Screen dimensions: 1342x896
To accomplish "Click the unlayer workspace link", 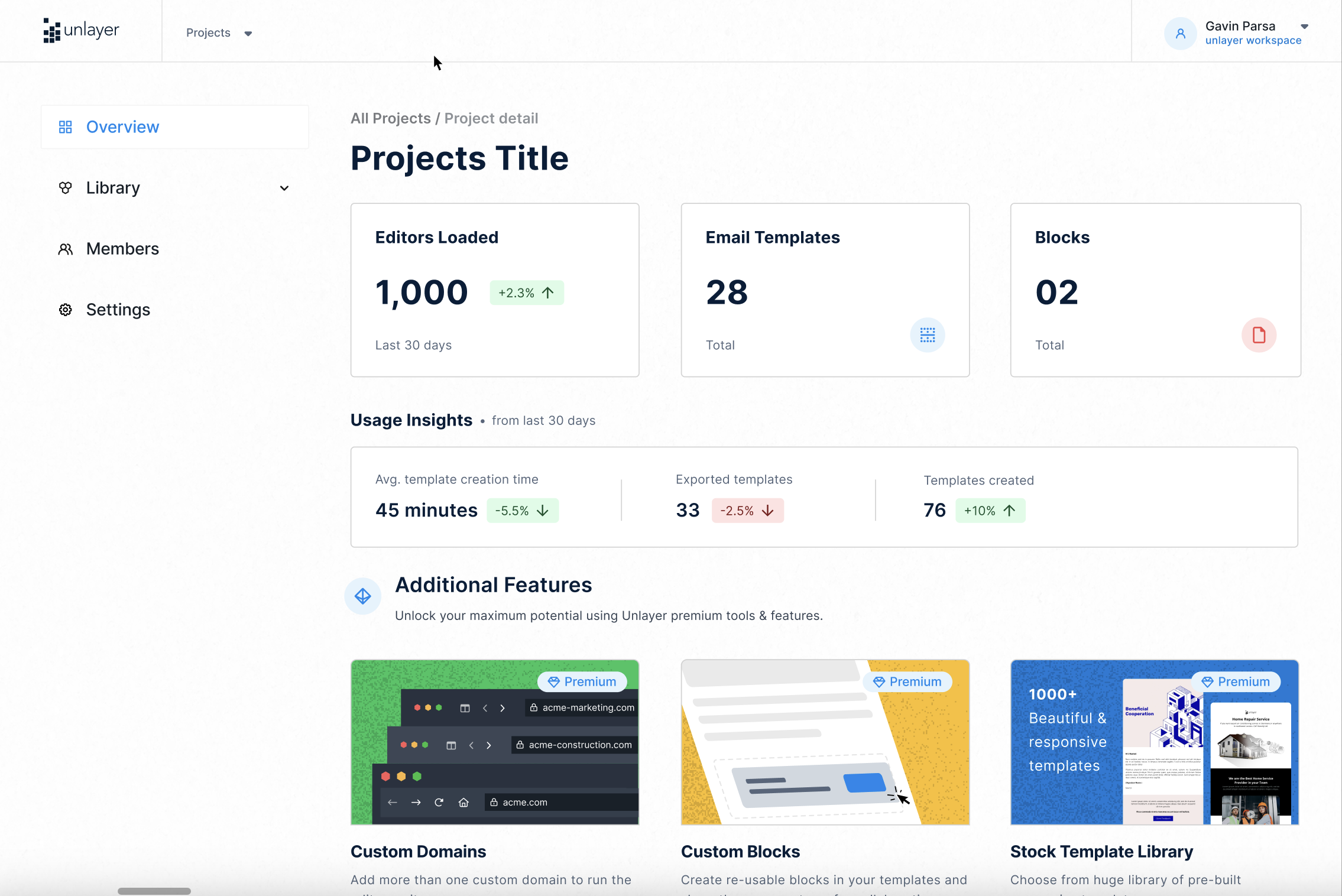I will point(1253,41).
